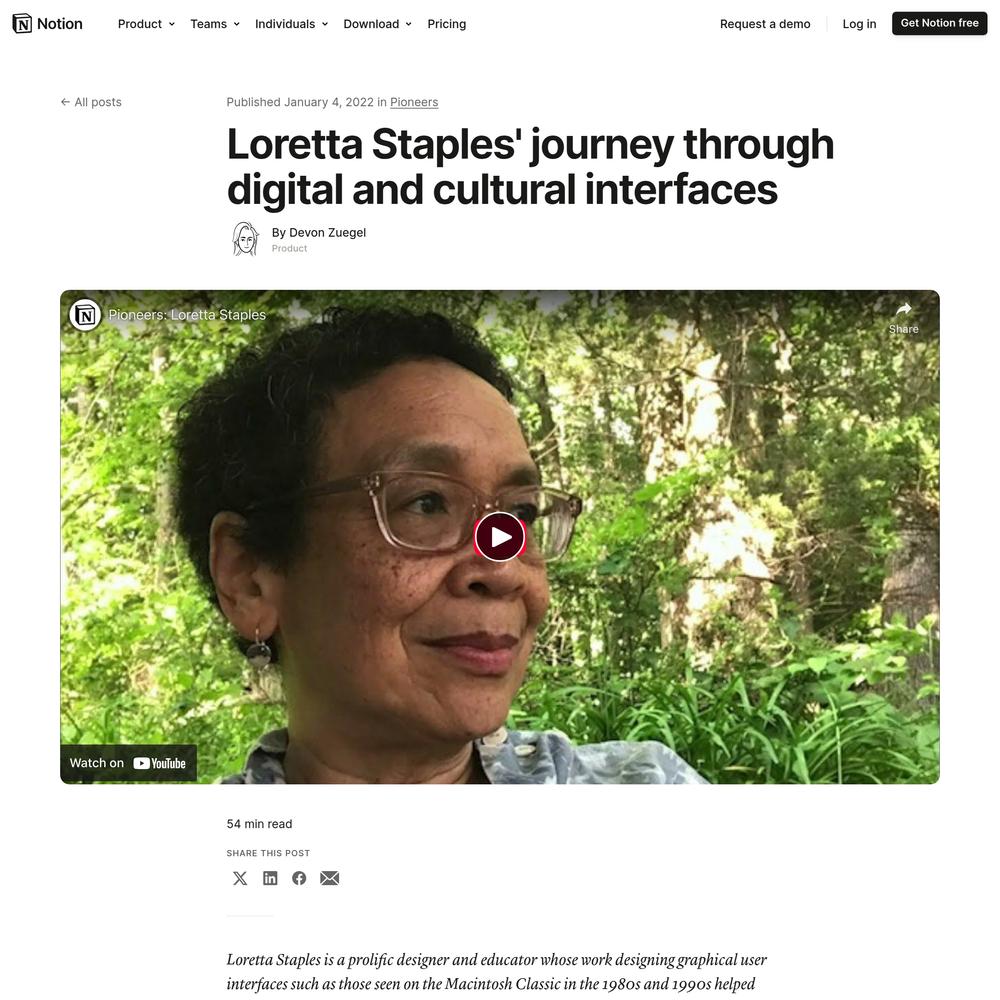Image resolution: width=1000 pixels, height=1000 pixels.
Task: Expand the Product dropdown menu
Action: click(146, 24)
